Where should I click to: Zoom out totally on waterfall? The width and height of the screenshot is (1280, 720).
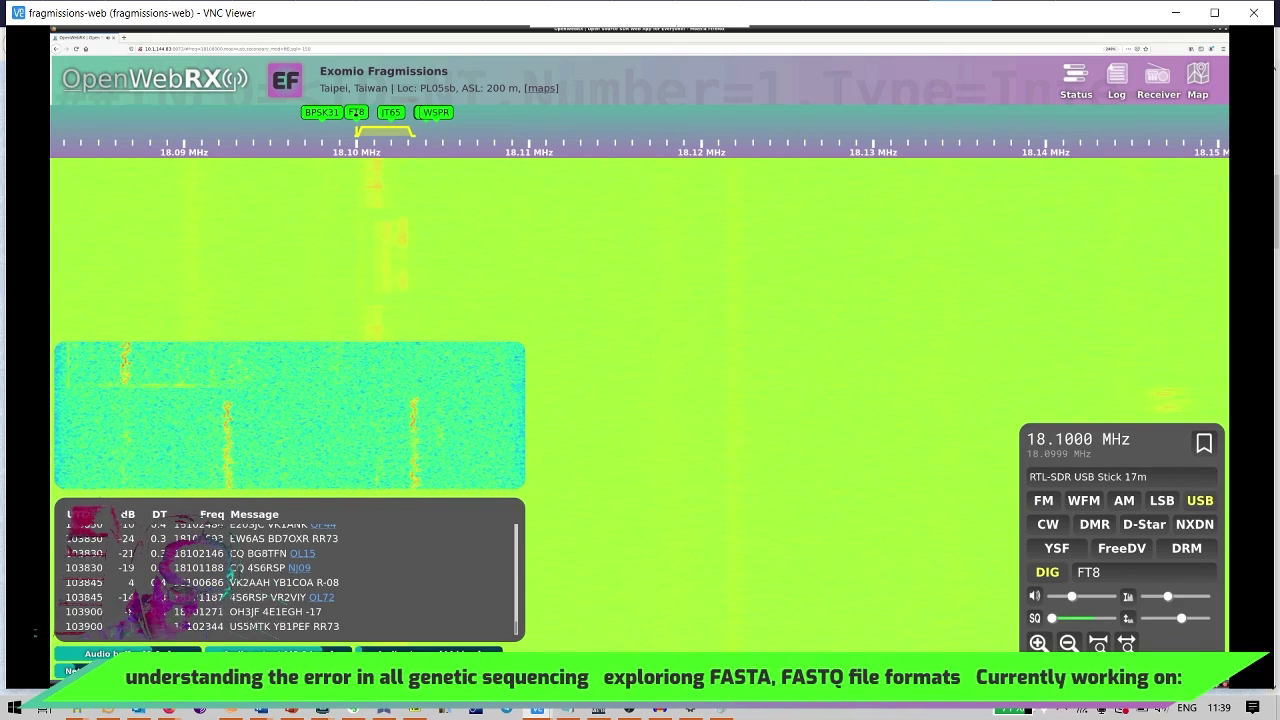coord(1127,644)
